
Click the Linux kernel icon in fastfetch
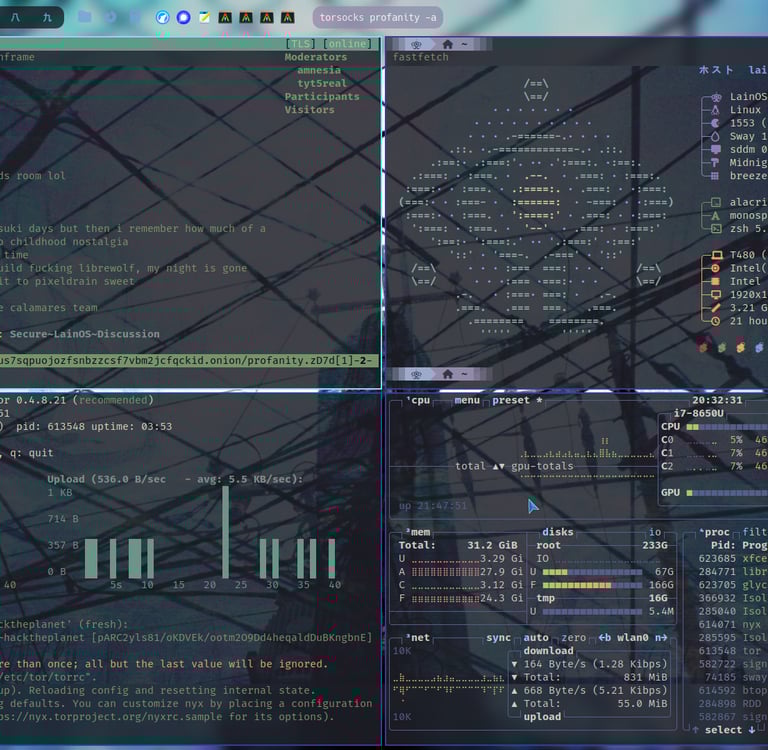pos(716,110)
